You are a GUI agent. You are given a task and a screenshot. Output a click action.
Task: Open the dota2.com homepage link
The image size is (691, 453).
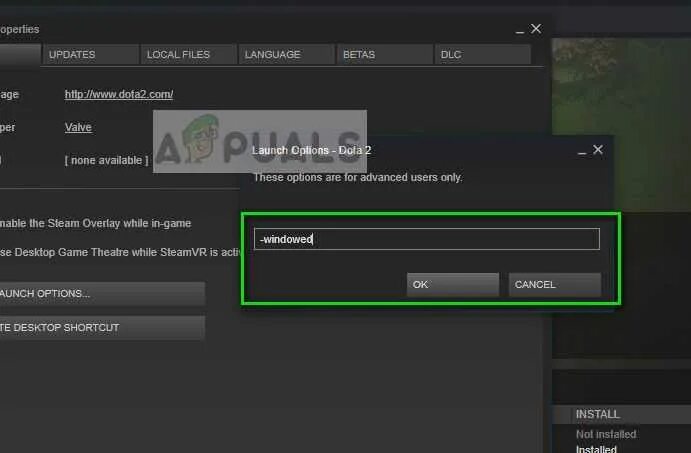[x=119, y=94]
